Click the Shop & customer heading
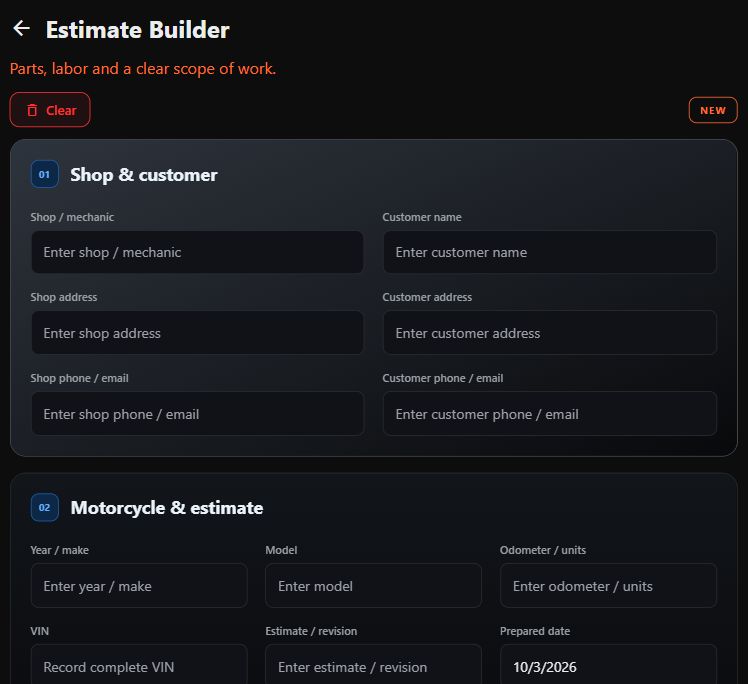 coord(144,175)
